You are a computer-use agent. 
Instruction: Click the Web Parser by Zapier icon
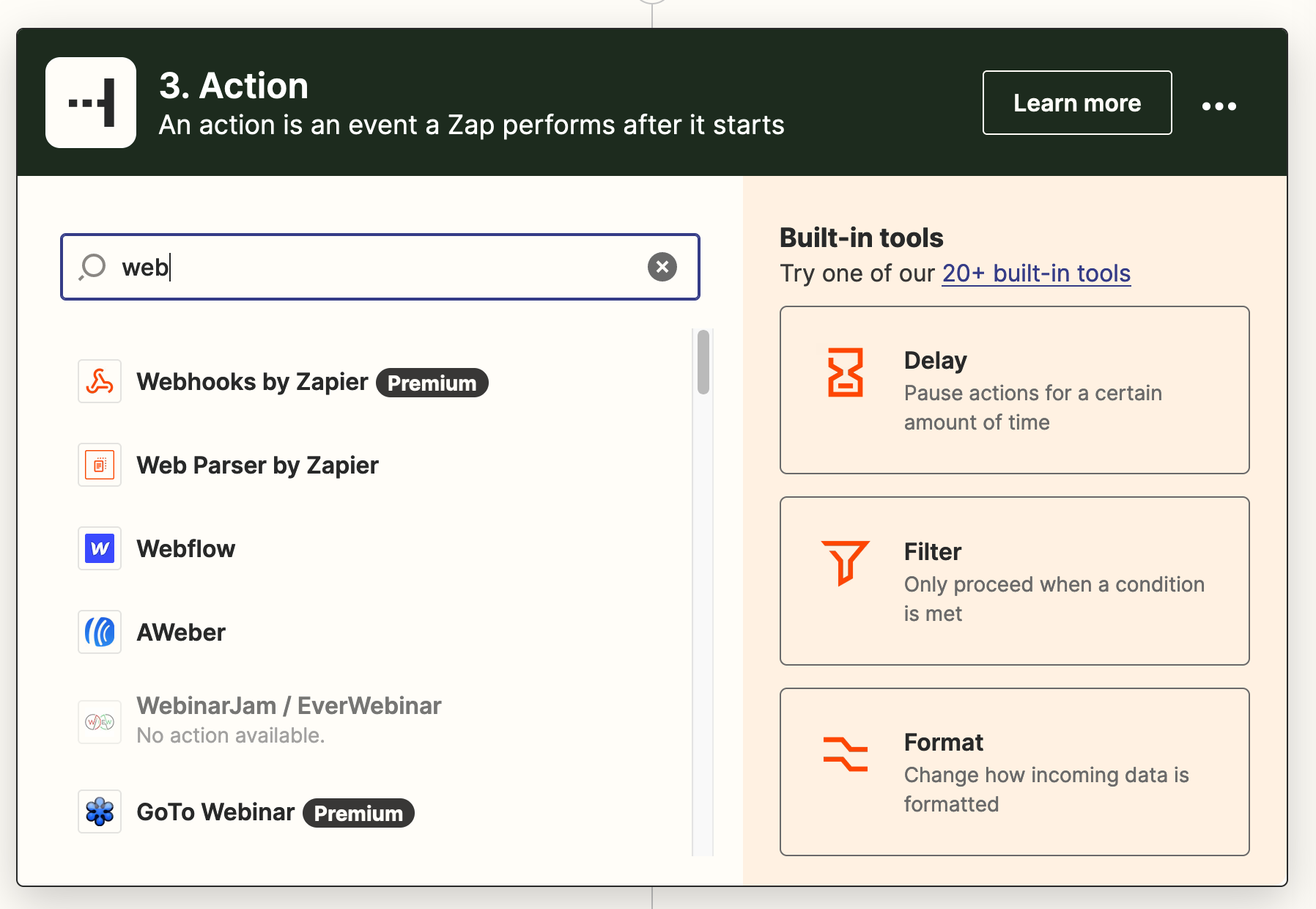coord(100,465)
